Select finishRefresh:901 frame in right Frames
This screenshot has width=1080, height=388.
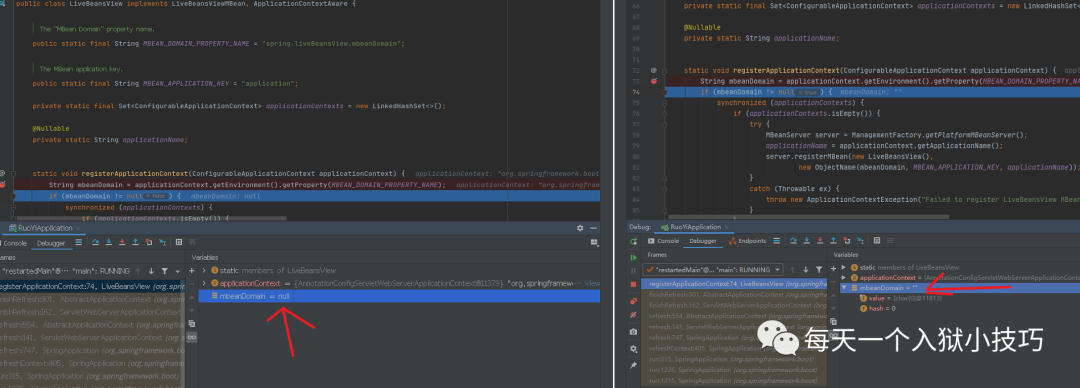(733, 294)
